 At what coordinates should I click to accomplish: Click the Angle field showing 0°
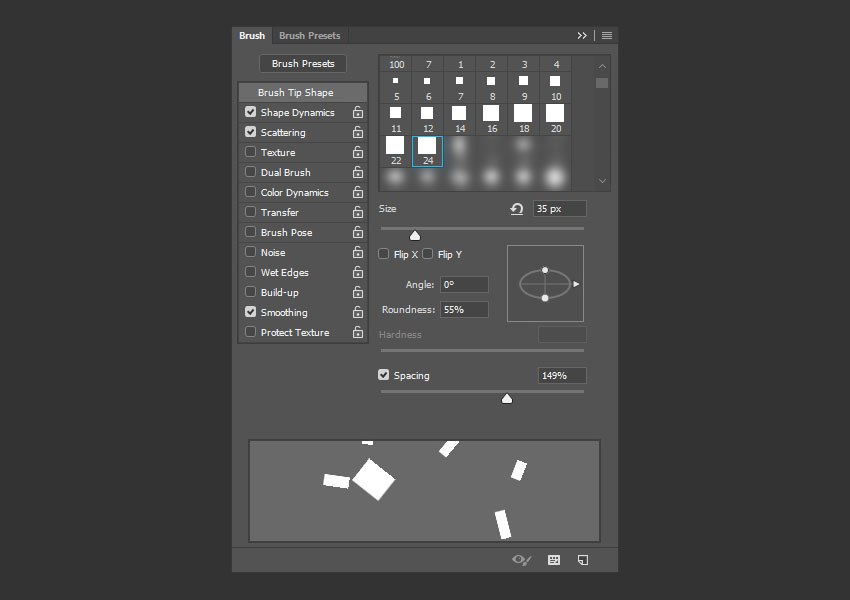[x=464, y=285]
